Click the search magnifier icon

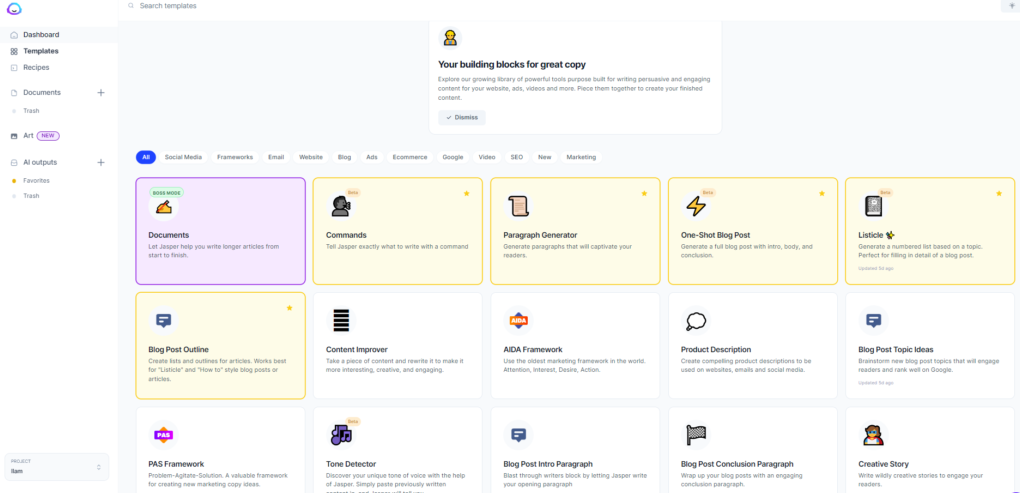pos(131,6)
